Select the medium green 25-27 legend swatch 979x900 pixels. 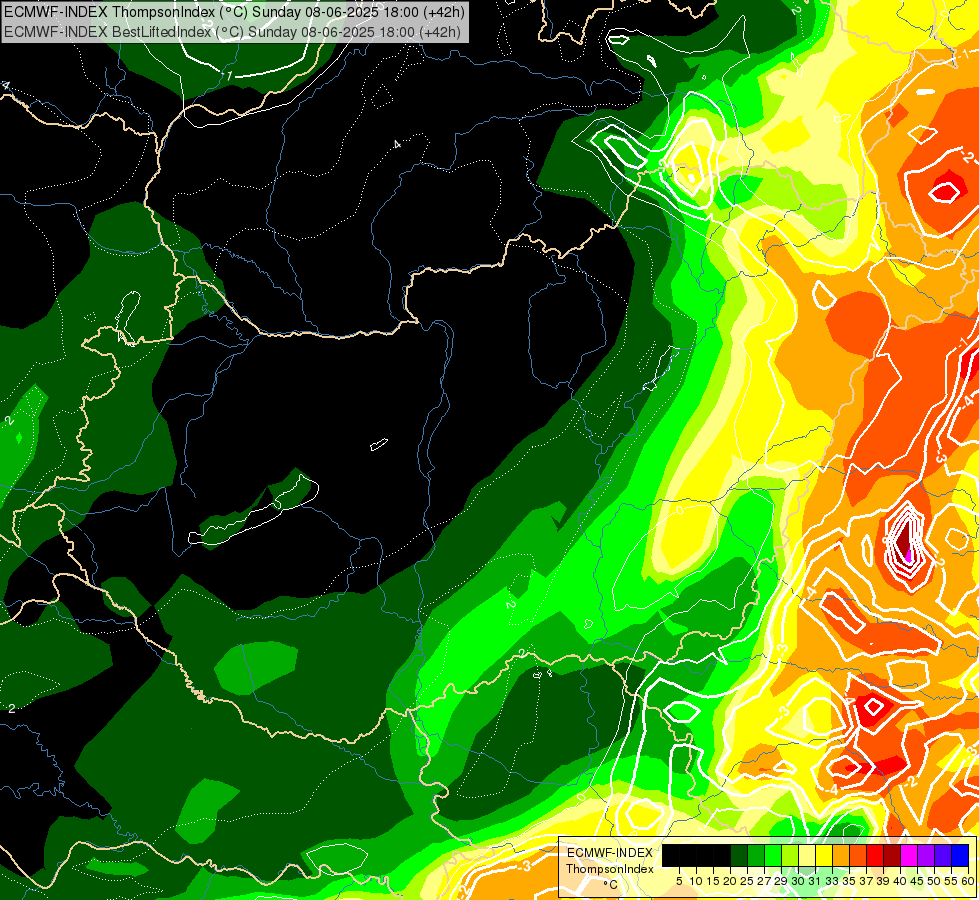point(756,855)
